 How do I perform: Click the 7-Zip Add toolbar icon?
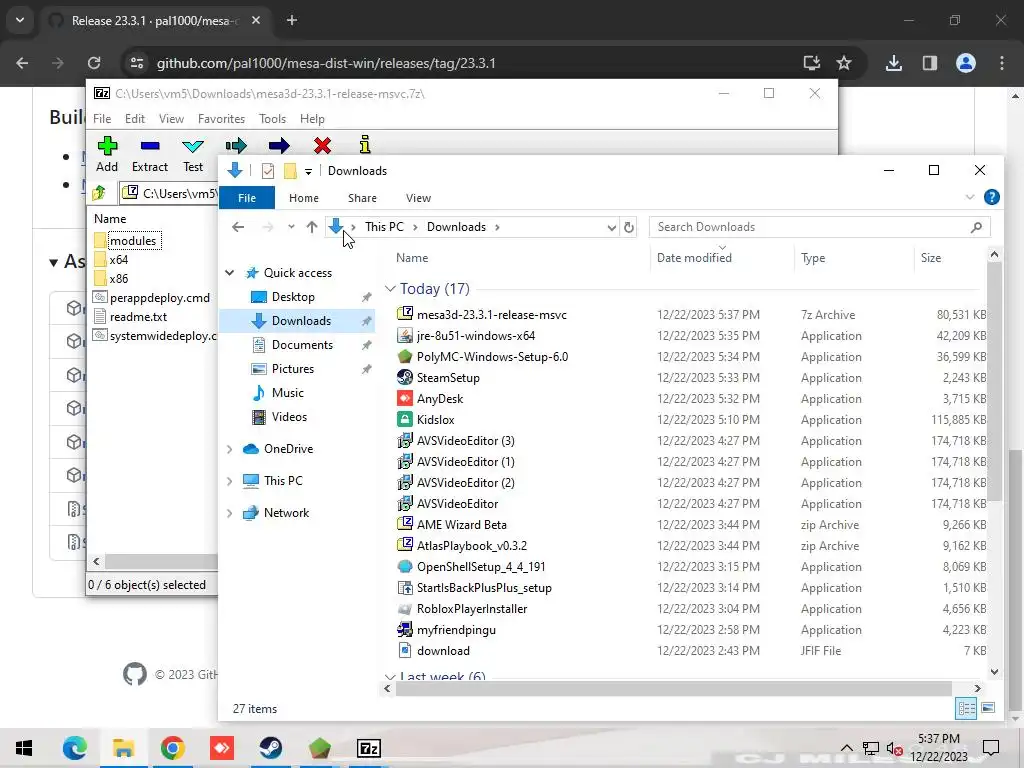107,146
